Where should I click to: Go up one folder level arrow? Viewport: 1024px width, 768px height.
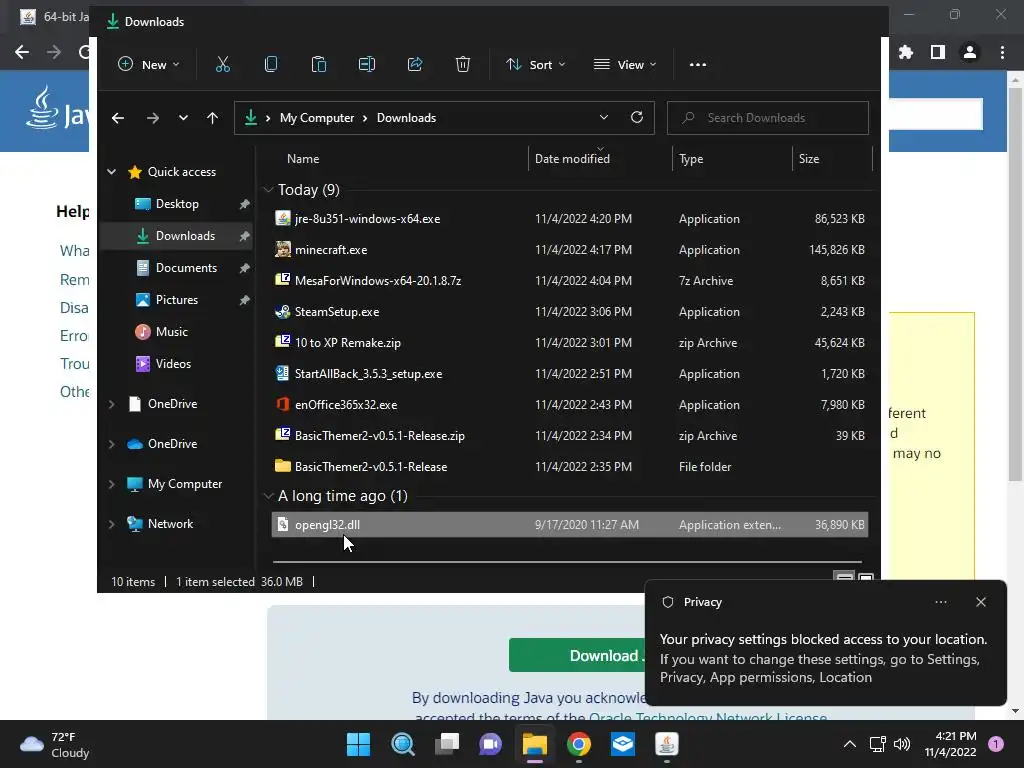pyautogui.click(x=212, y=118)
